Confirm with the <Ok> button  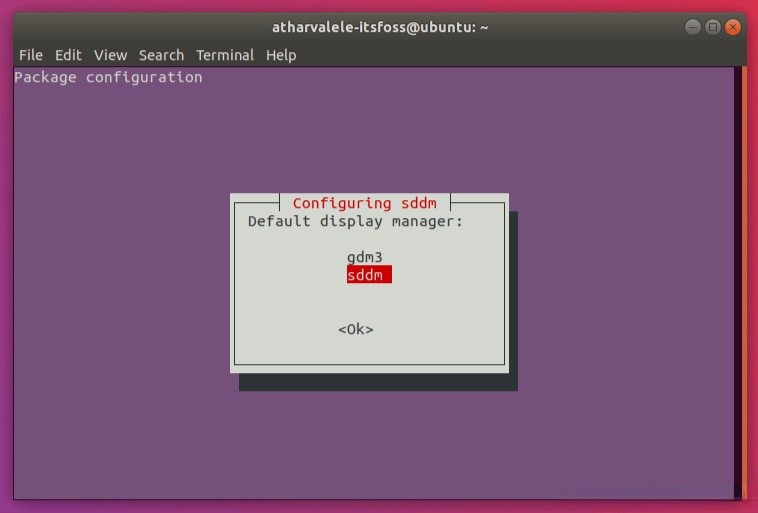356,329
